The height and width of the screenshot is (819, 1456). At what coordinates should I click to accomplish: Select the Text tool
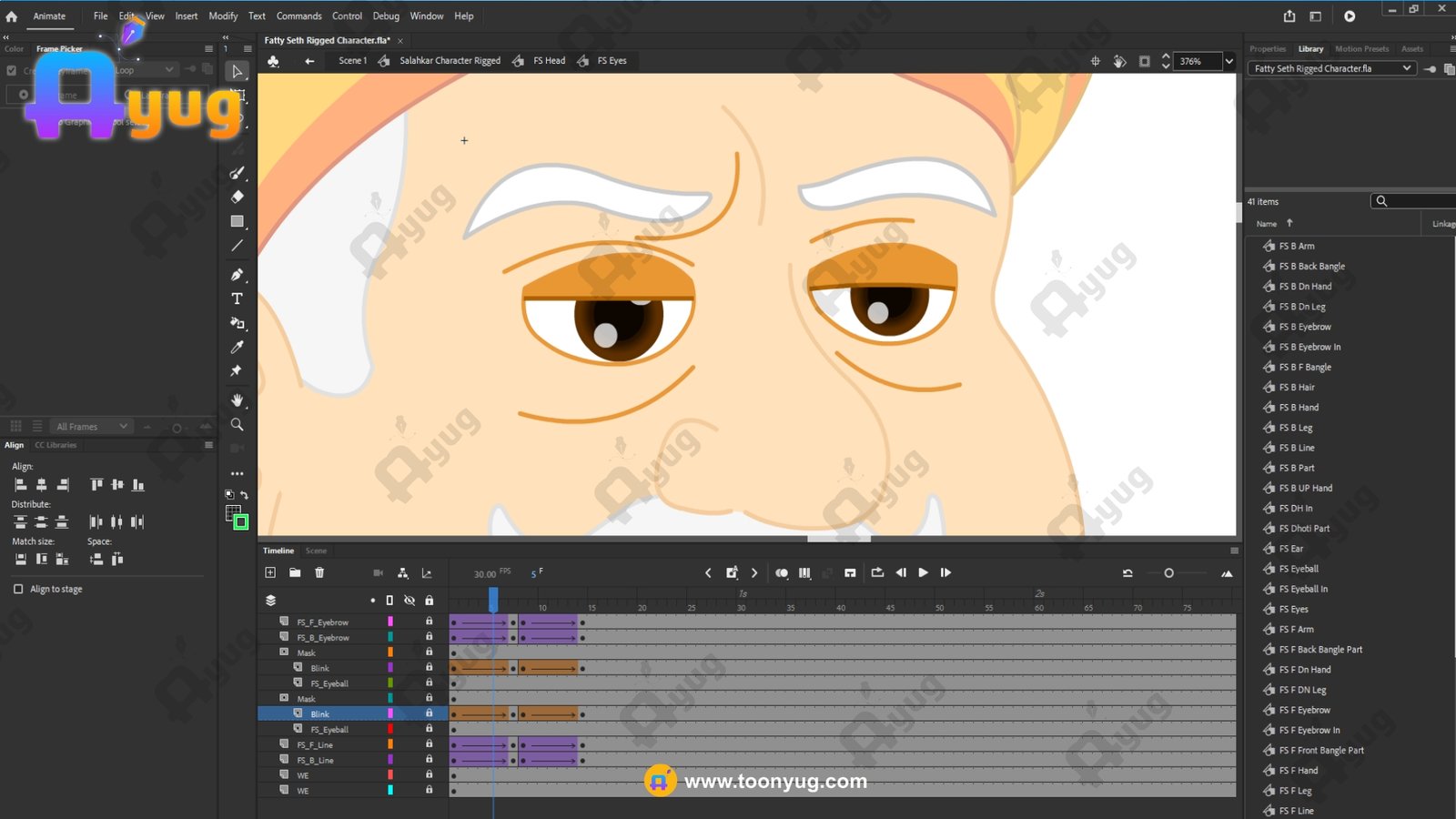point(238,298)
